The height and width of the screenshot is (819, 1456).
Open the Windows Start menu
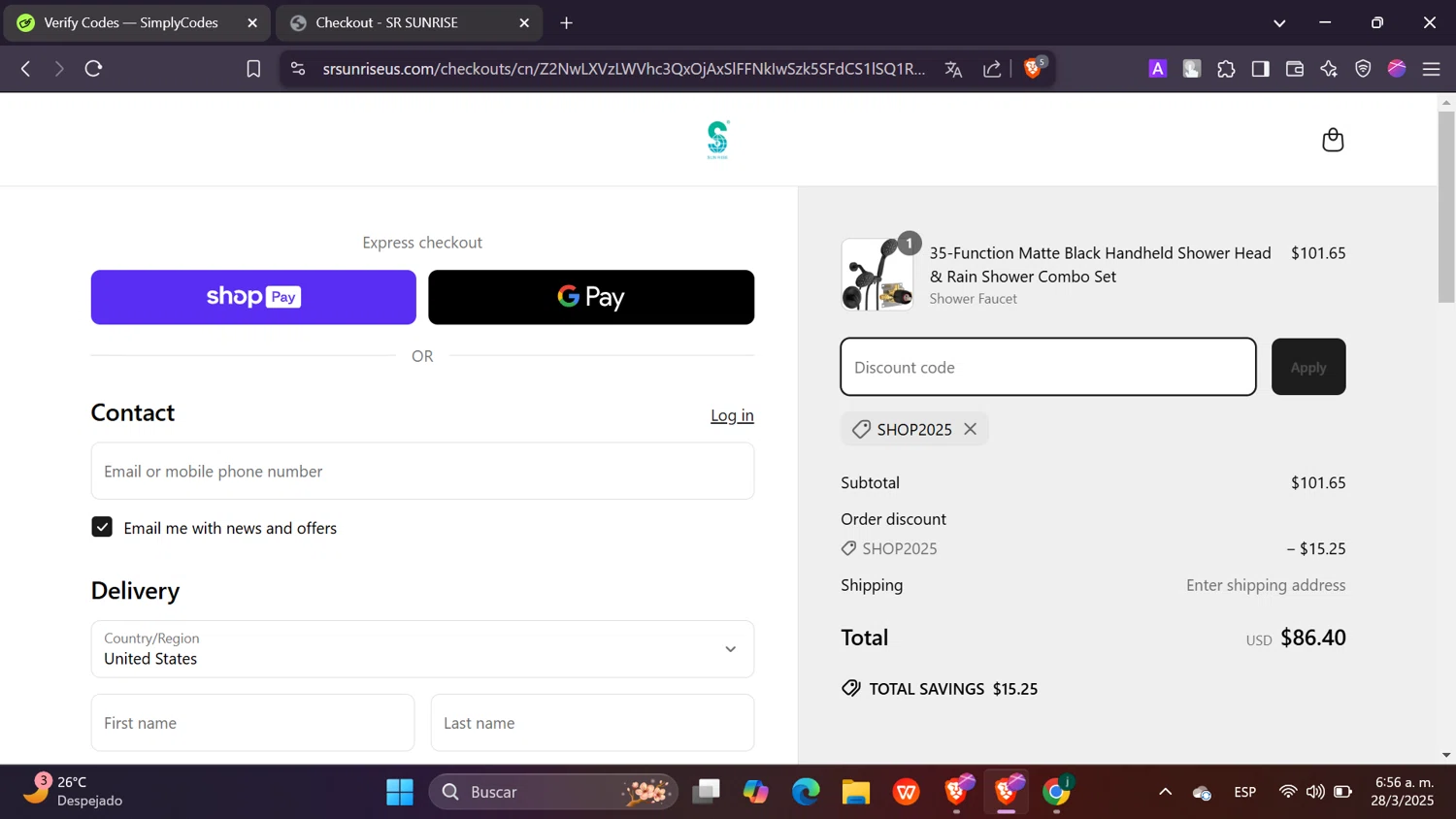pos(400,792)
